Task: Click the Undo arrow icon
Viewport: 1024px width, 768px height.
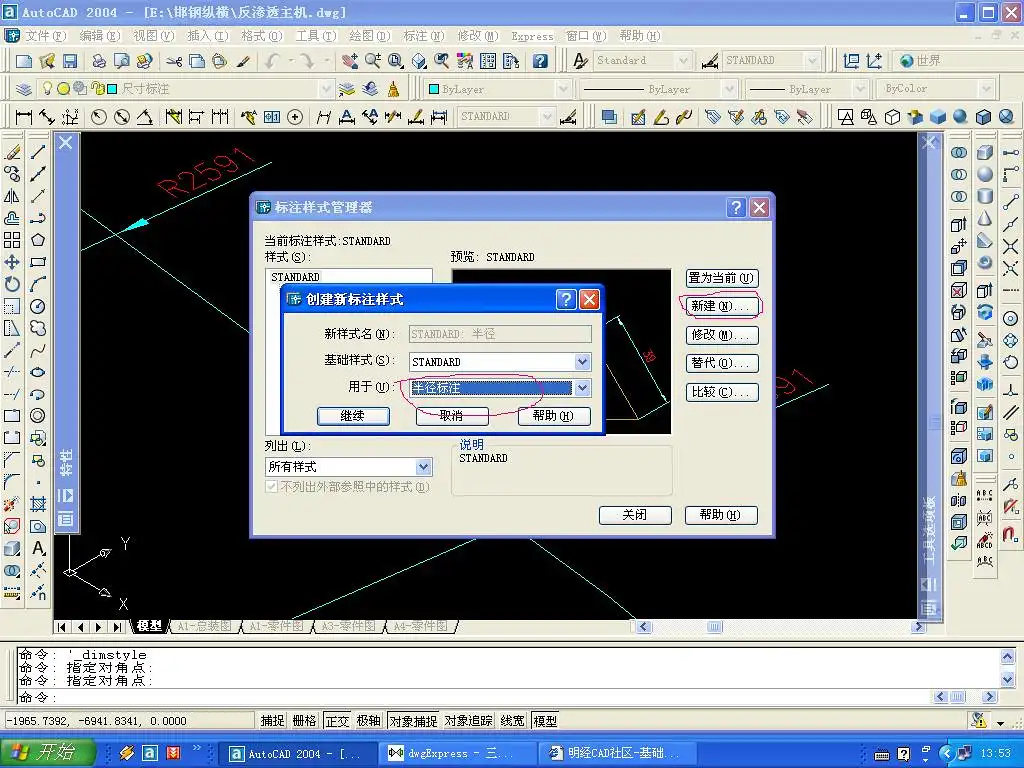Action: coord(272,61)
